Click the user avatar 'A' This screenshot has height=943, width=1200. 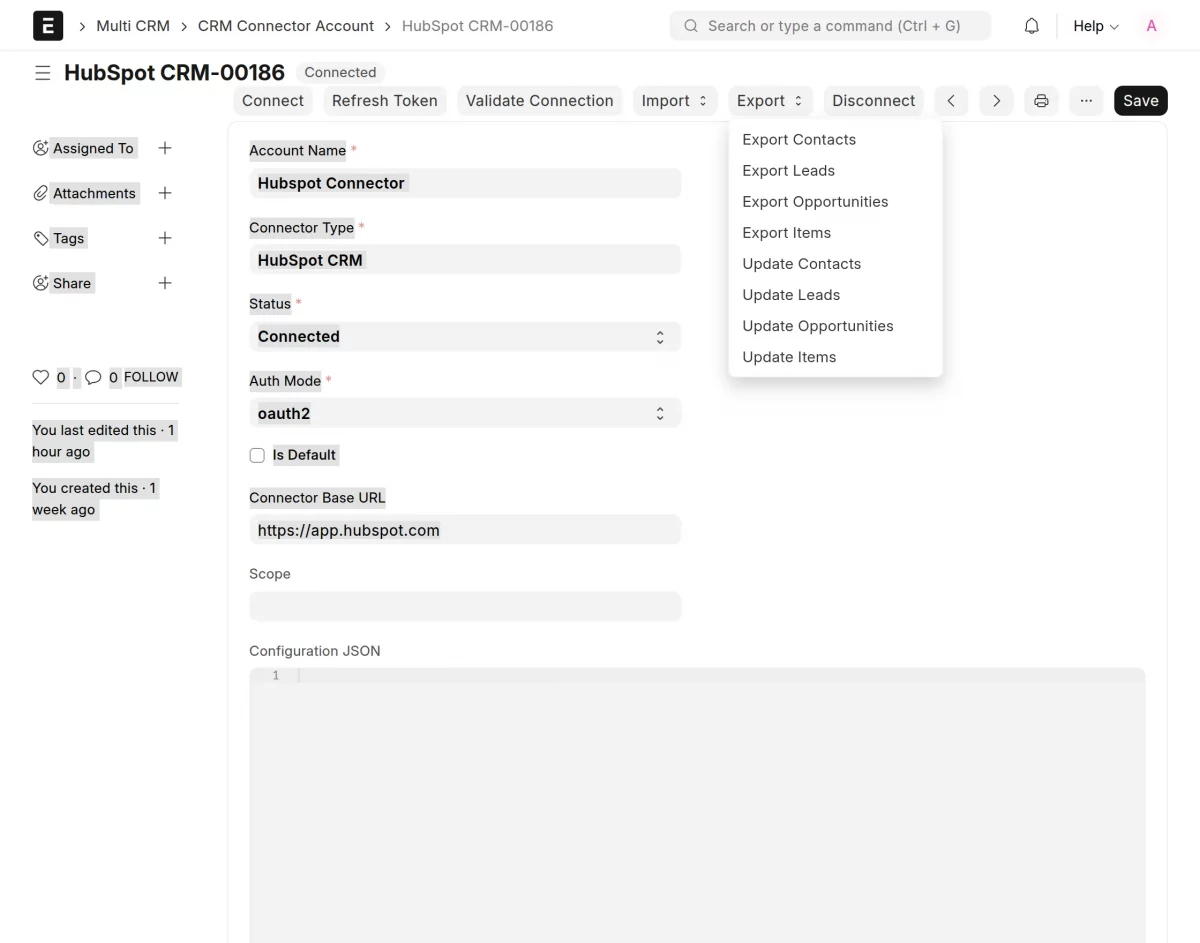[1151, 26]
